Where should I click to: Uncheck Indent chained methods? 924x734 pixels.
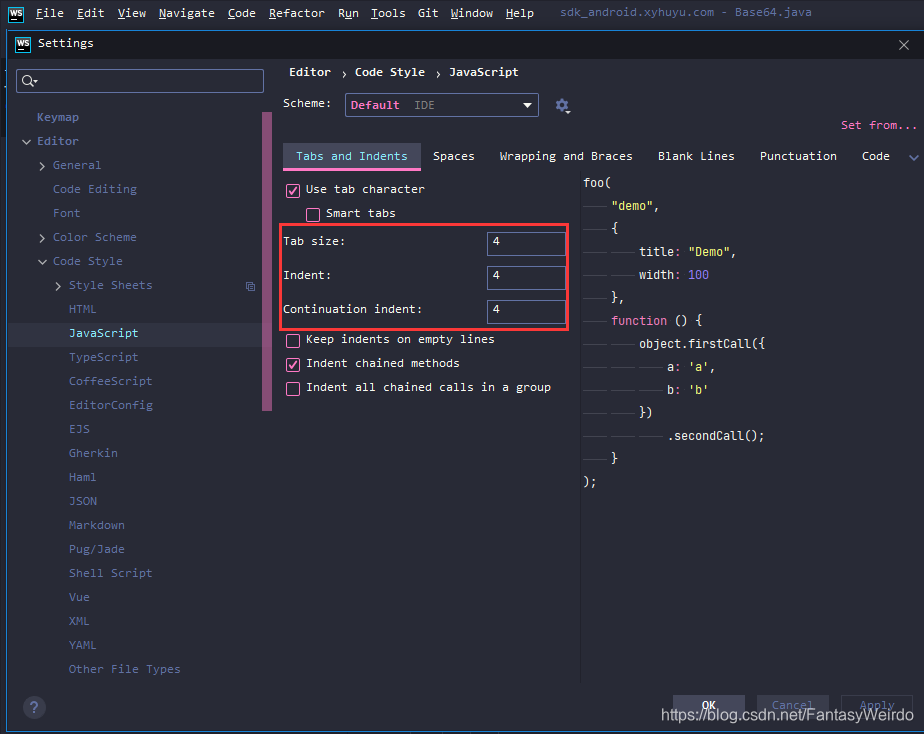293,365
